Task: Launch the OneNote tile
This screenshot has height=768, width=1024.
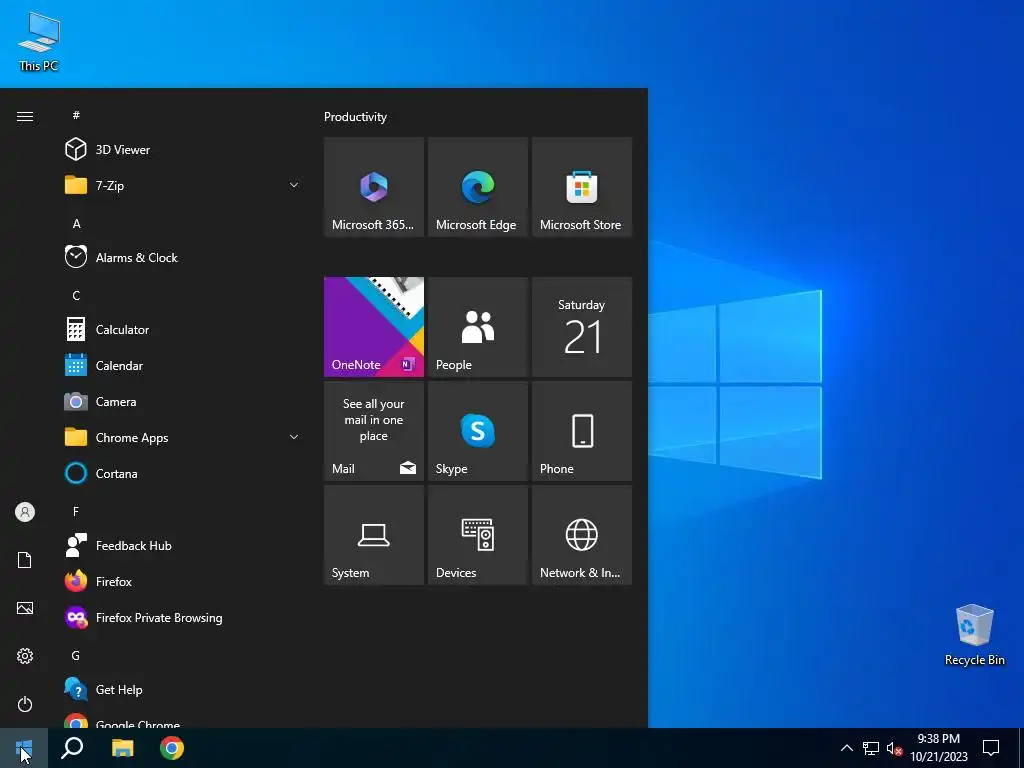Action: (374, 327)
